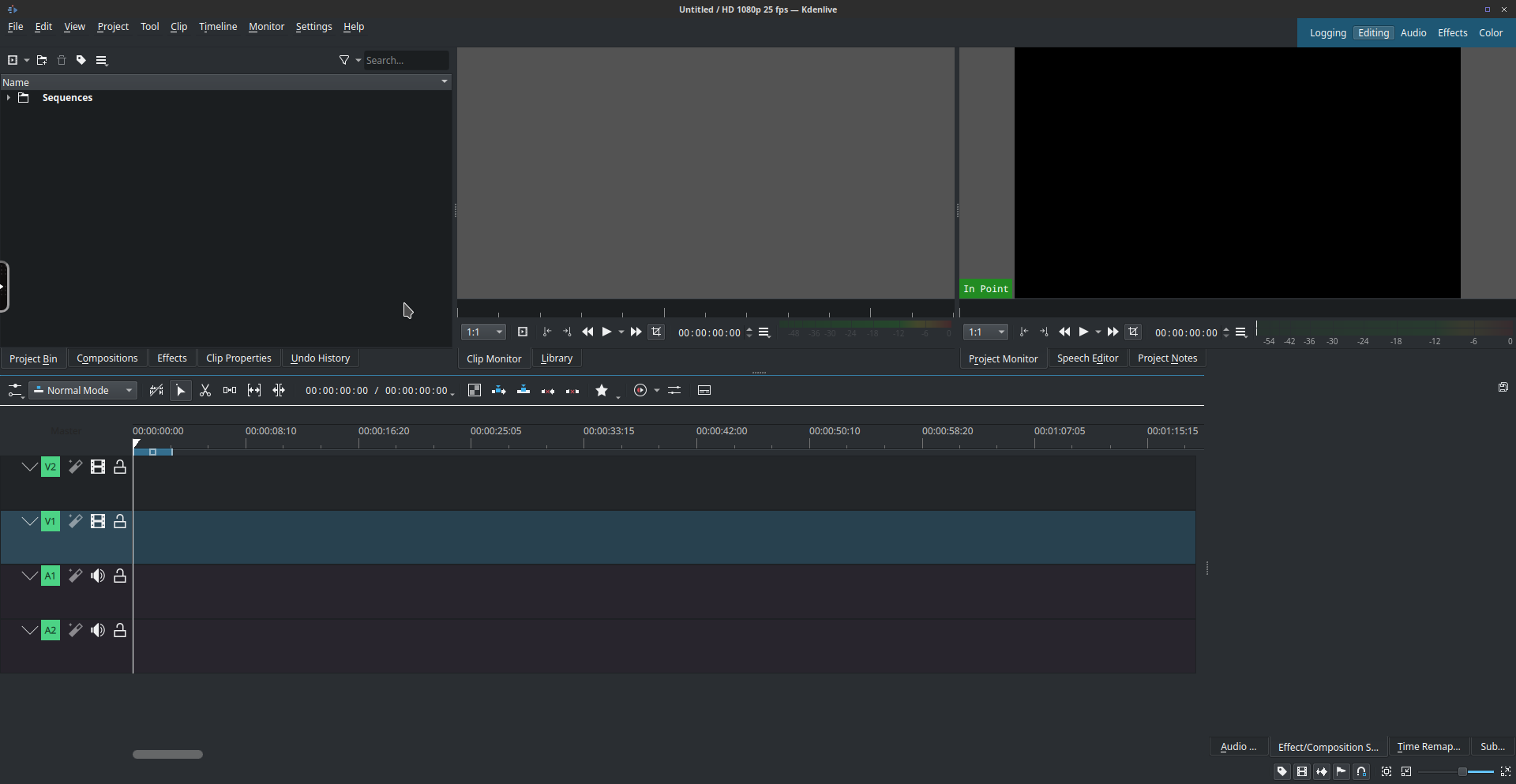
Task: Open the Project Bin hamburger menu
Action: point(102,60)
